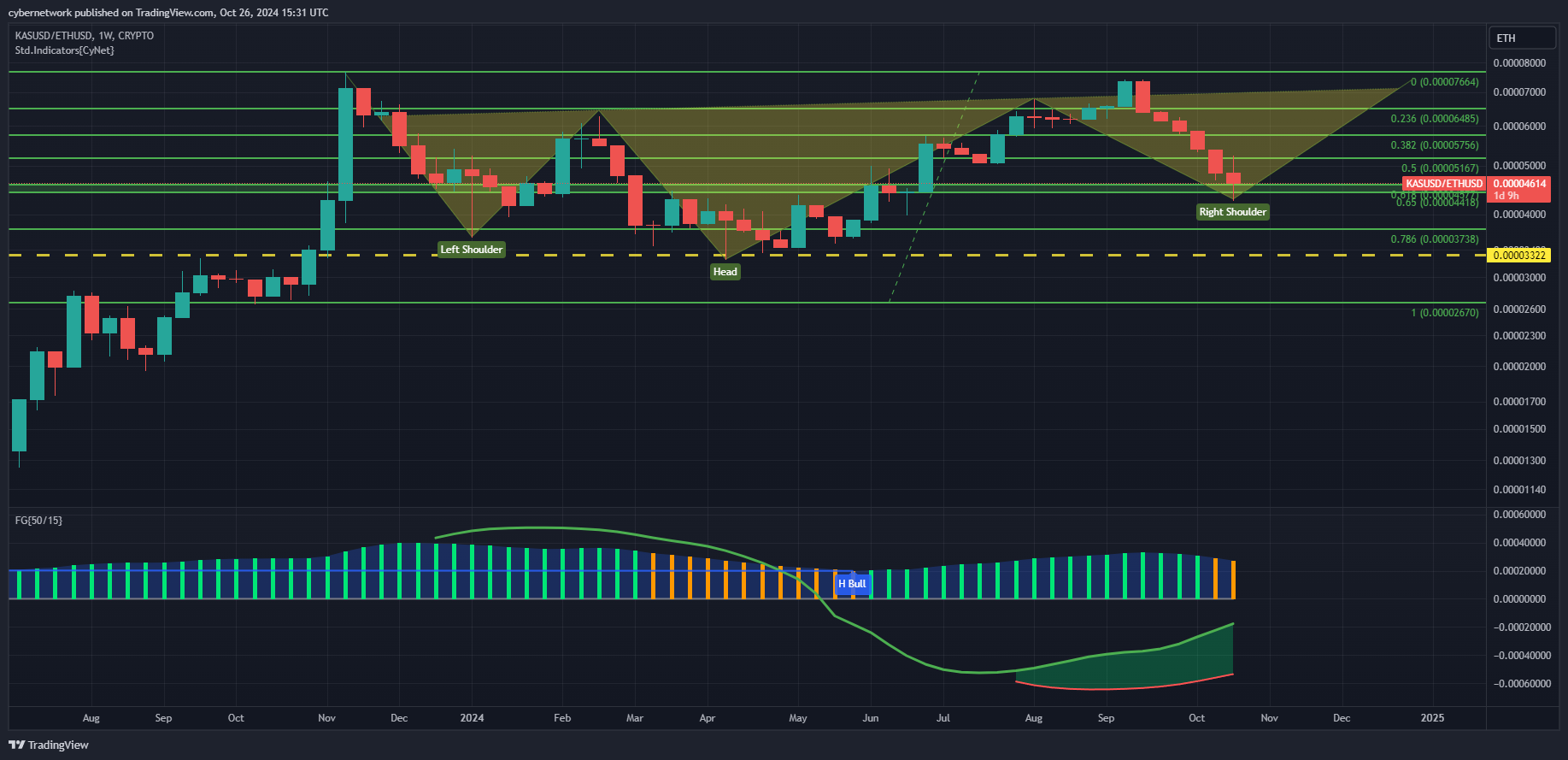
Task: Click the 2025 label on time axis
Action: click(x=1432, y=718)
